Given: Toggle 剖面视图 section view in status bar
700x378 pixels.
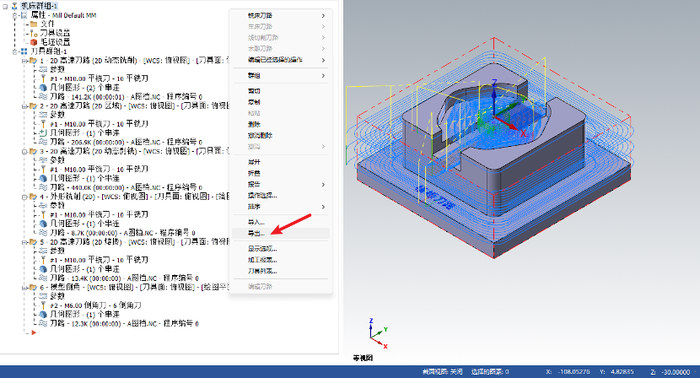Looking at the screenshot, I should (x=442, y=372).
